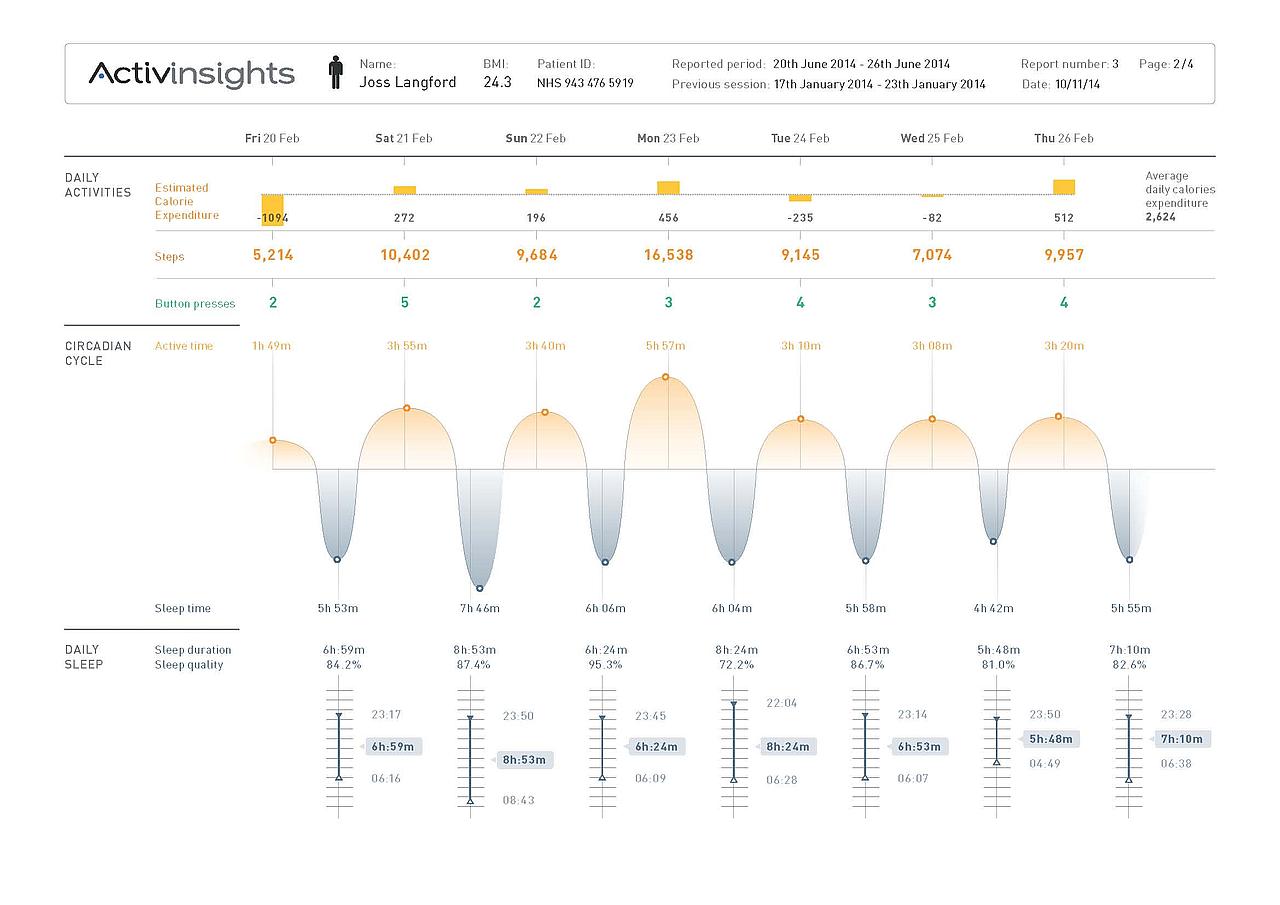
Task: Click the -1094 calorie expenditure bar
Action: [x=272, y=209]
